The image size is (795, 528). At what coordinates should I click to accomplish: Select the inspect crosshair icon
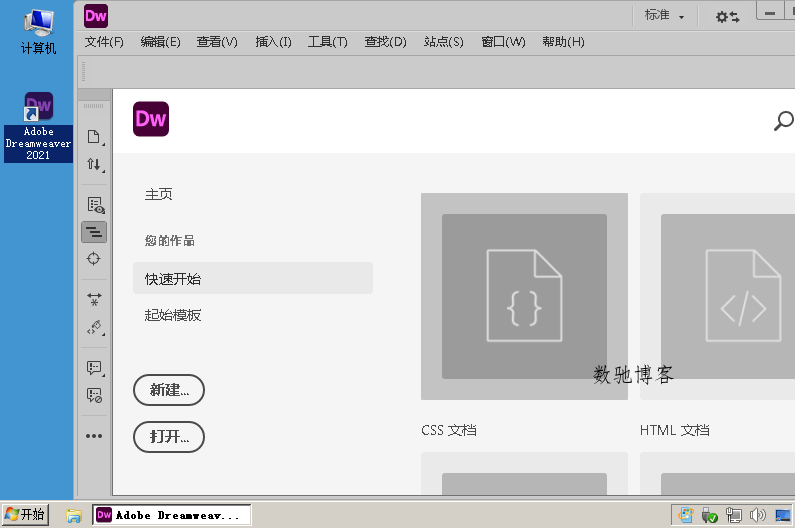click(x=94, y=259)
